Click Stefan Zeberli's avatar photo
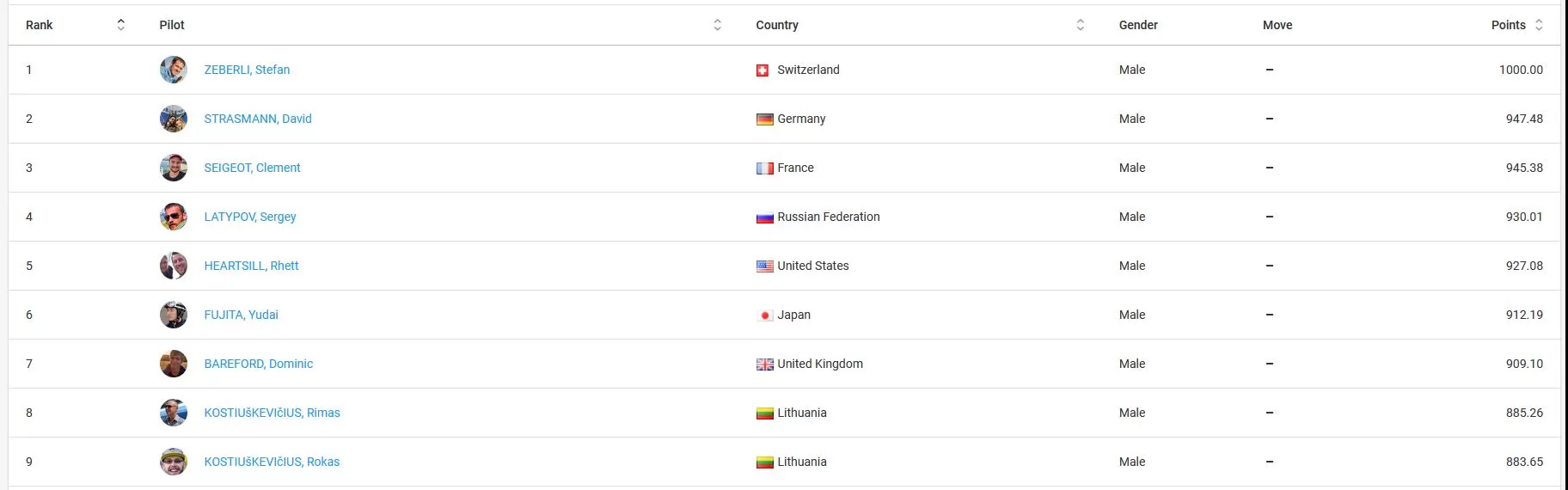The height and width of the screenshot is (490, 1568). pyautogui.click(x=174, y=70)
